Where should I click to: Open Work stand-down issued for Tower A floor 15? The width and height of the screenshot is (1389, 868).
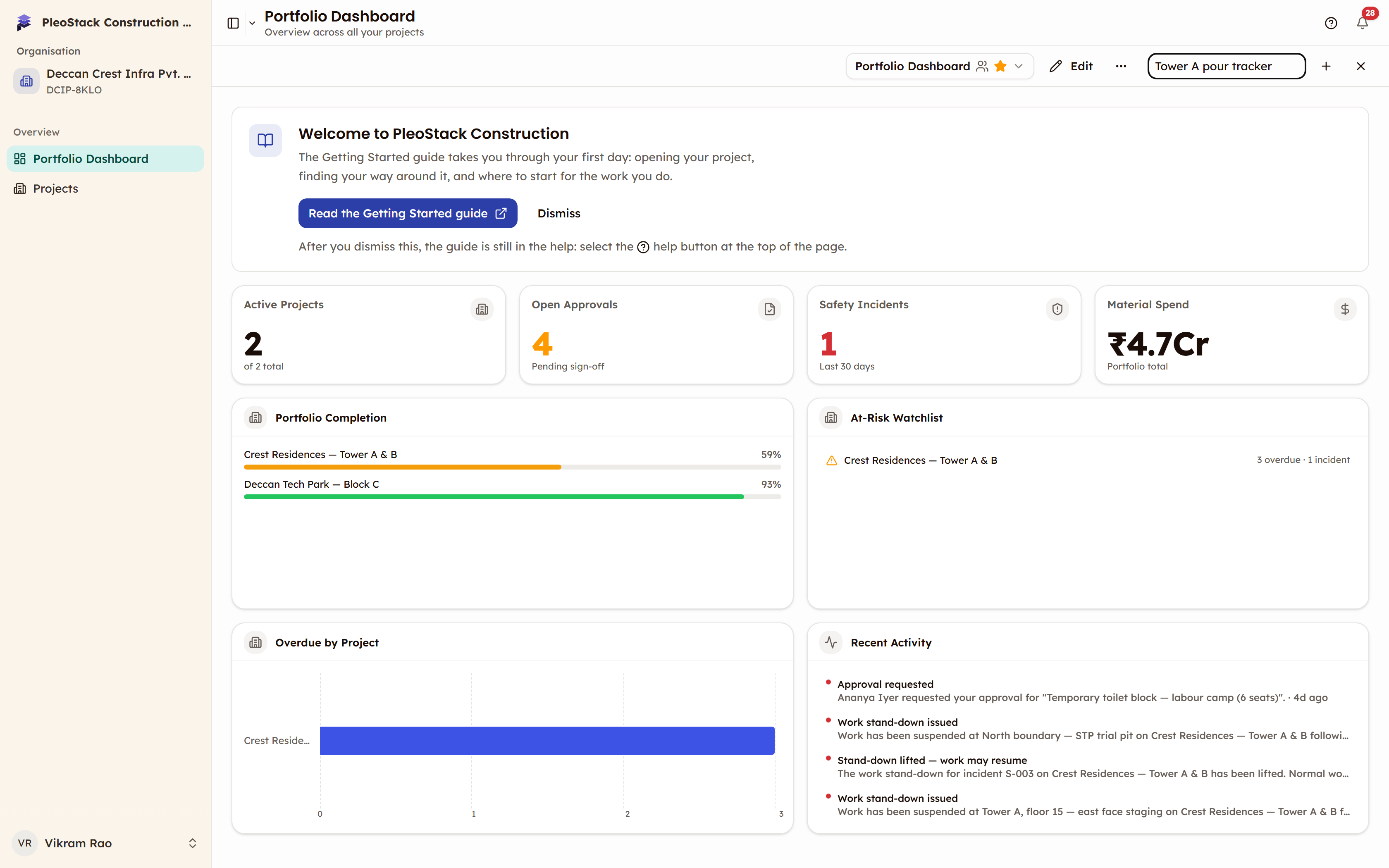(x=1088, y=805)
